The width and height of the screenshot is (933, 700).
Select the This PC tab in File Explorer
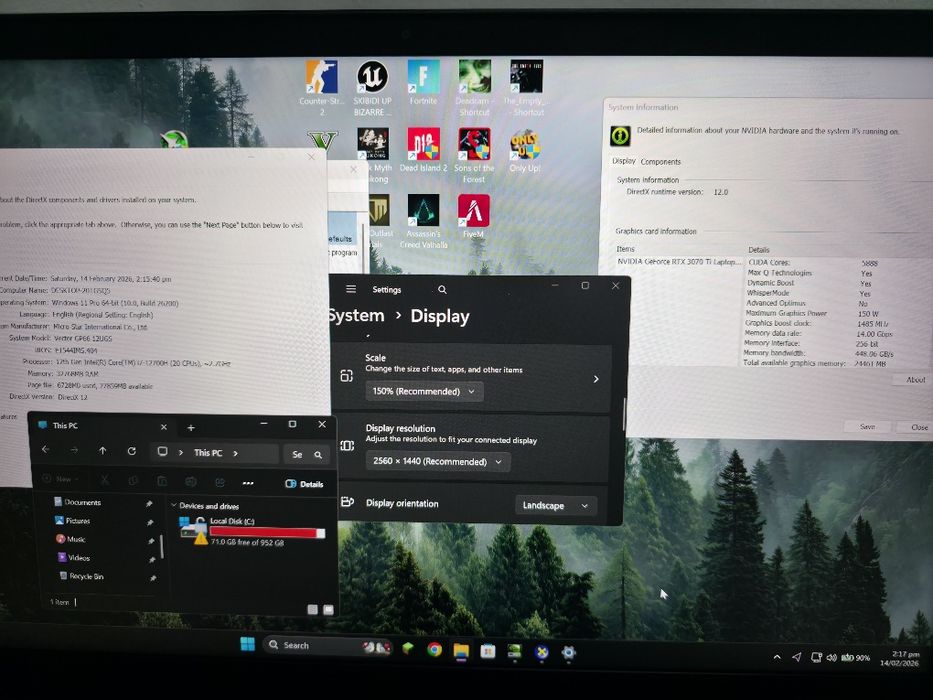[x=102, y=426]
